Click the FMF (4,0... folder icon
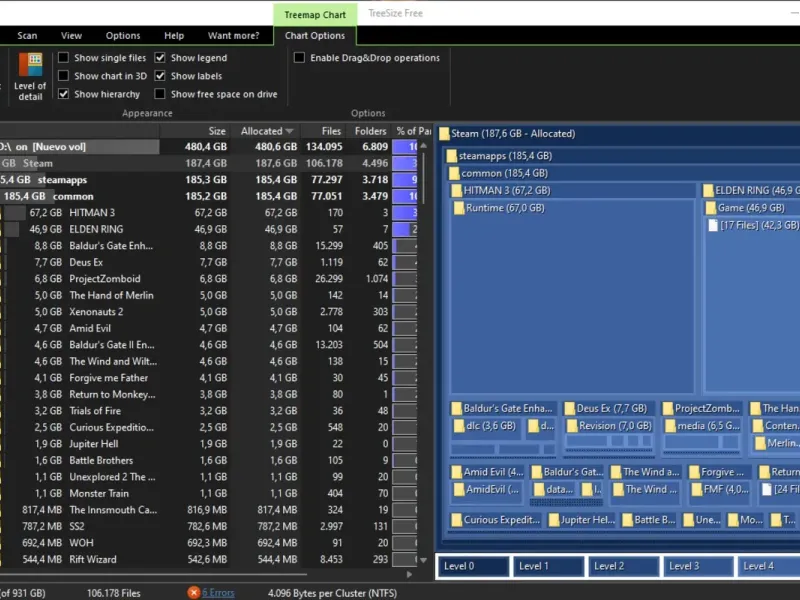Screen dimensions: 800x600 tap(697, 490)
